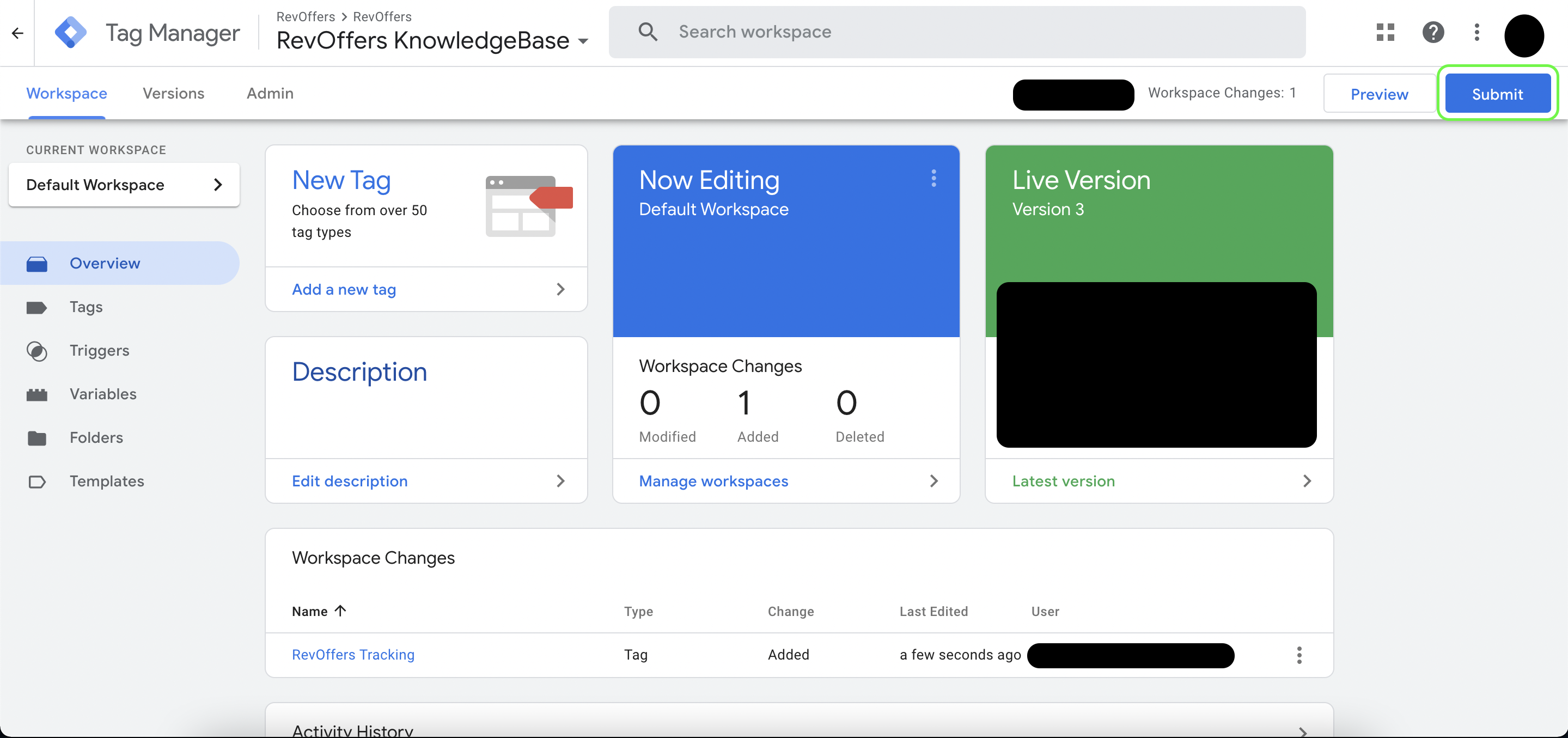This screenshot has width=1568, height=738.
Task: Select Triggers in the sidebar
Action: (x=119, y=351)
